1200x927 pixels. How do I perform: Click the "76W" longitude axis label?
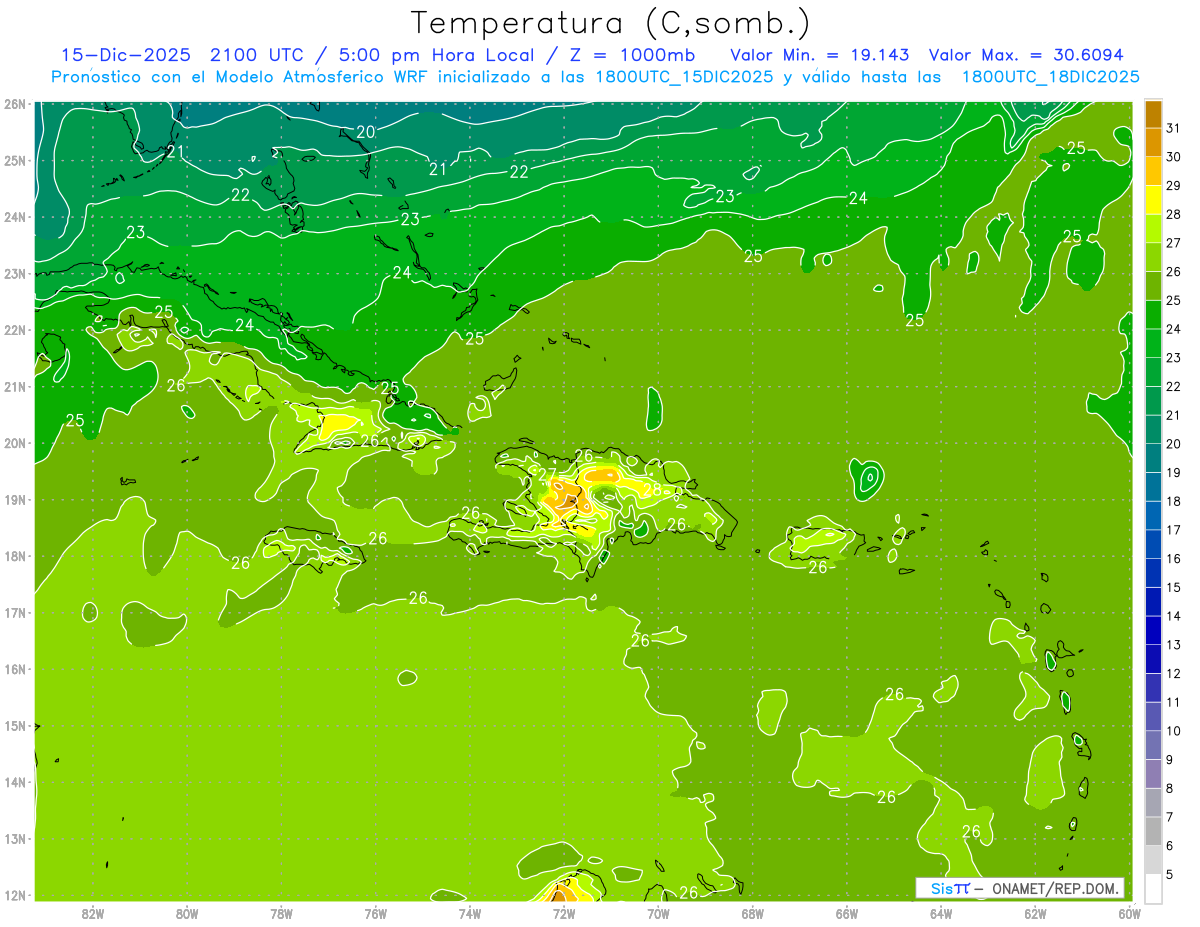pos(375,913)
